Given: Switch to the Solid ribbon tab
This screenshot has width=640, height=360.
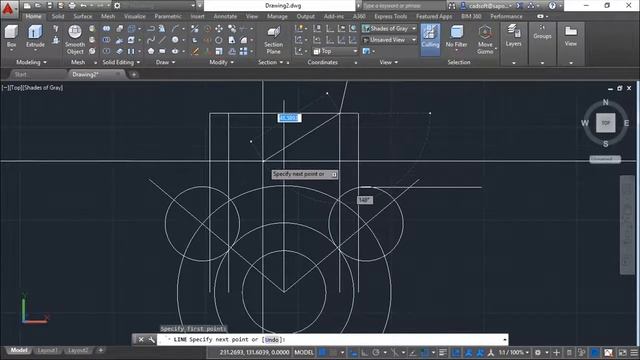Looking at the screenshot, I should (x=58, y=16).
